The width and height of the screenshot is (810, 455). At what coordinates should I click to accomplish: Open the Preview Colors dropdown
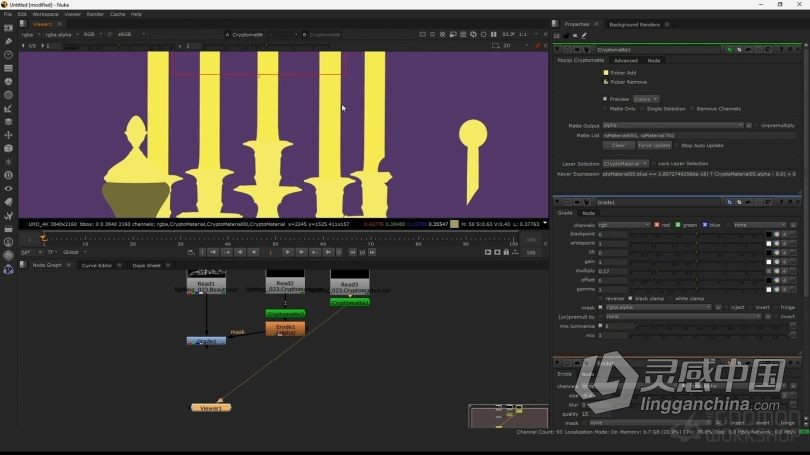point(646,99)
